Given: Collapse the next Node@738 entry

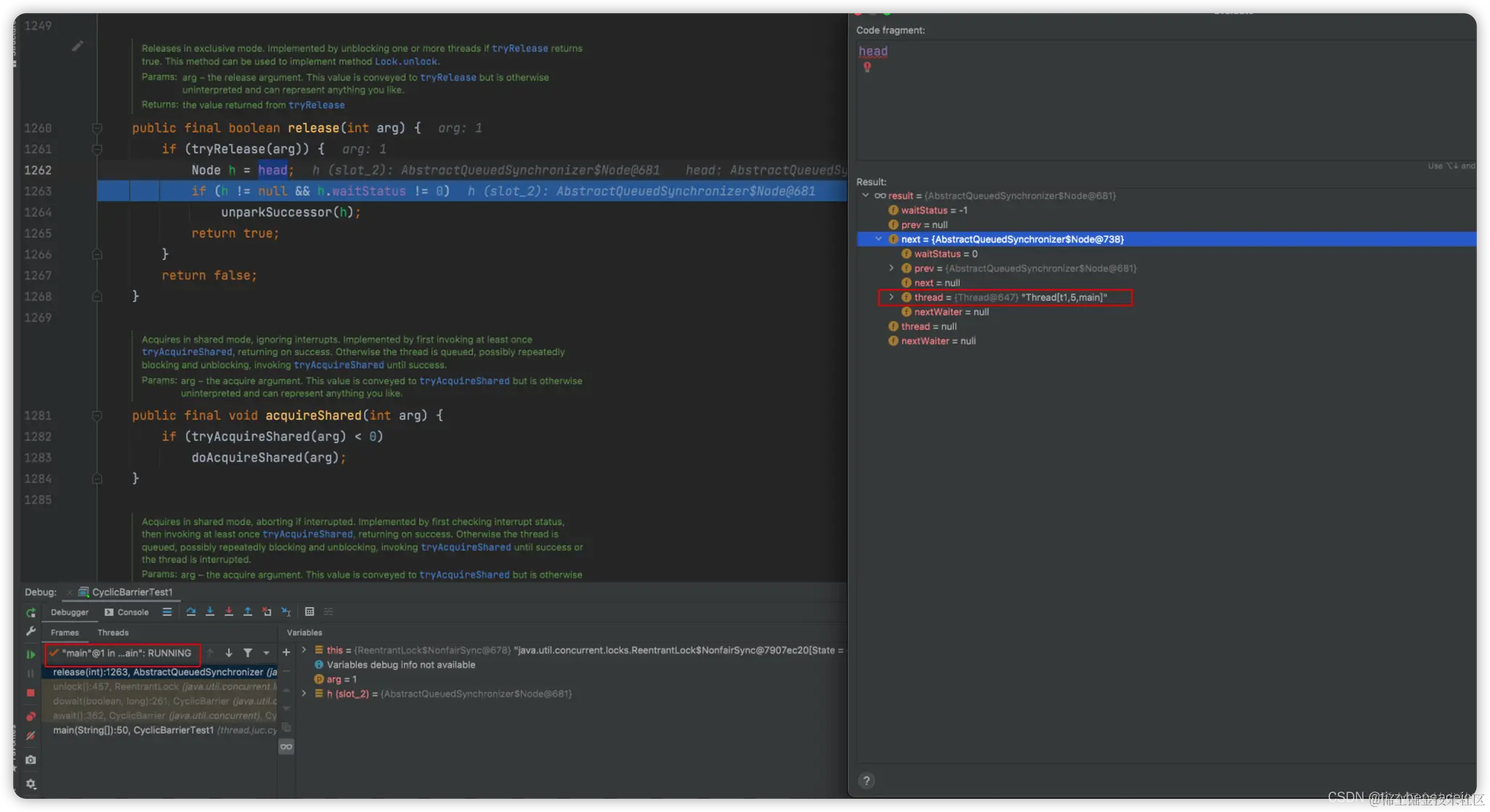Looking at the screenshot, I should 878,239.
